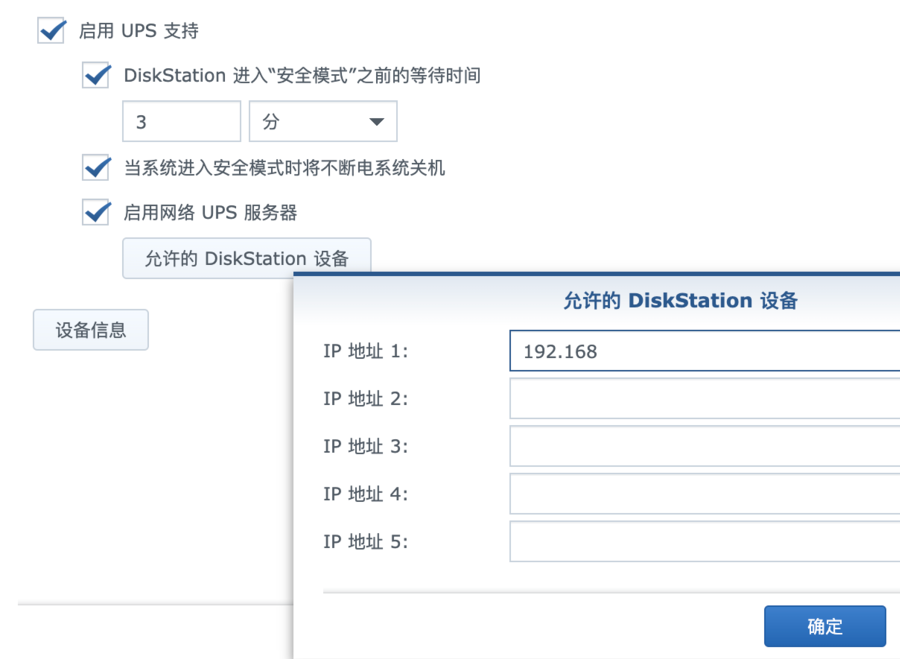Disable 当系统进入安全模式时将不断电系统关机 checkbox
Image resolution: width=900 pixels, height=659 pixels.
pos(96,167)
